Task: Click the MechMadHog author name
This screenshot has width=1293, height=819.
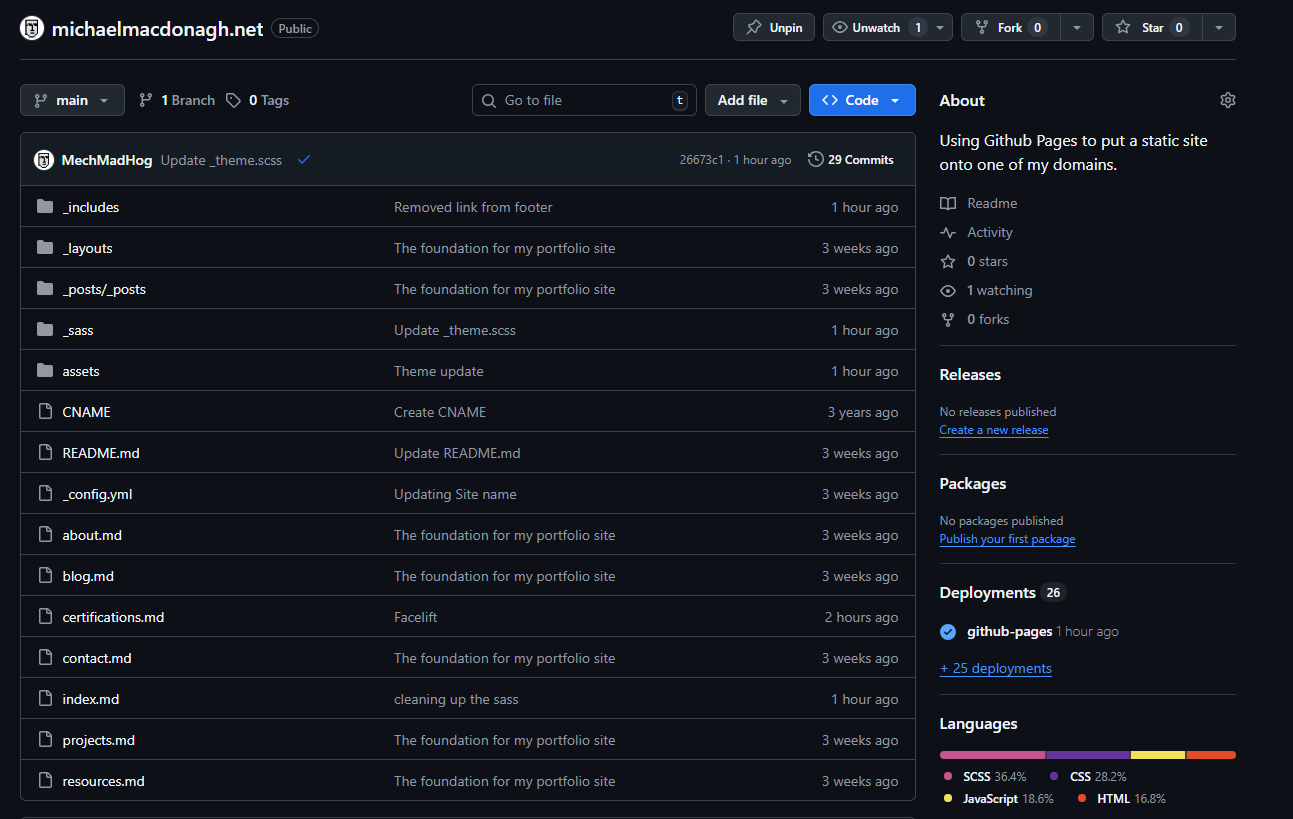Action: click(107, 160)
